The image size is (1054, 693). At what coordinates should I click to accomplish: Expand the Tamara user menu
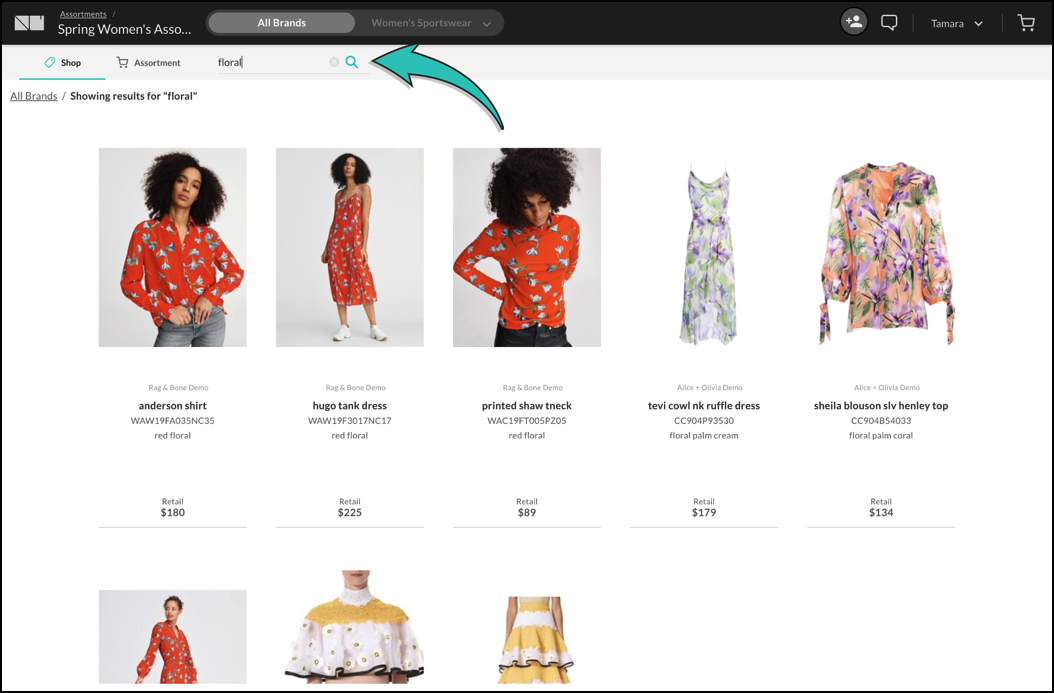point(957,24)
